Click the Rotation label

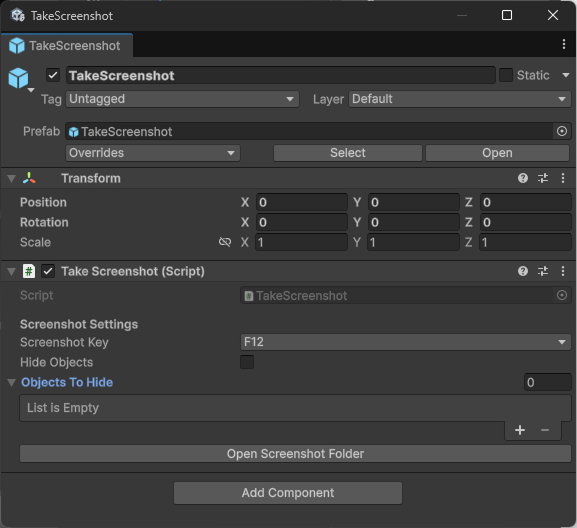(44, 222)
